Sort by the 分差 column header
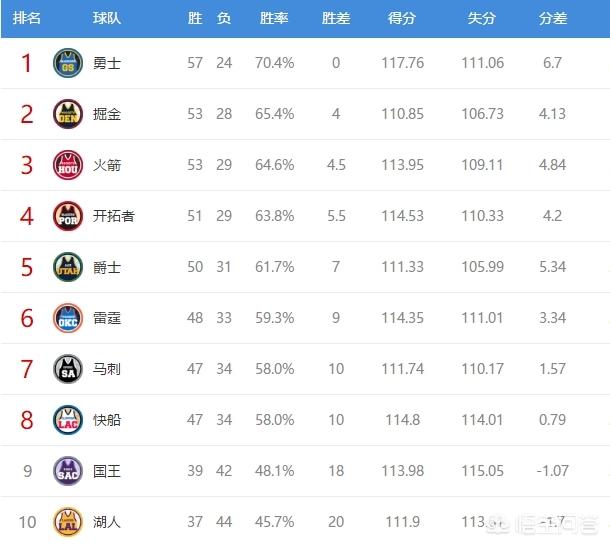Screen dimensions: 610x546 (x=553, y=18)
